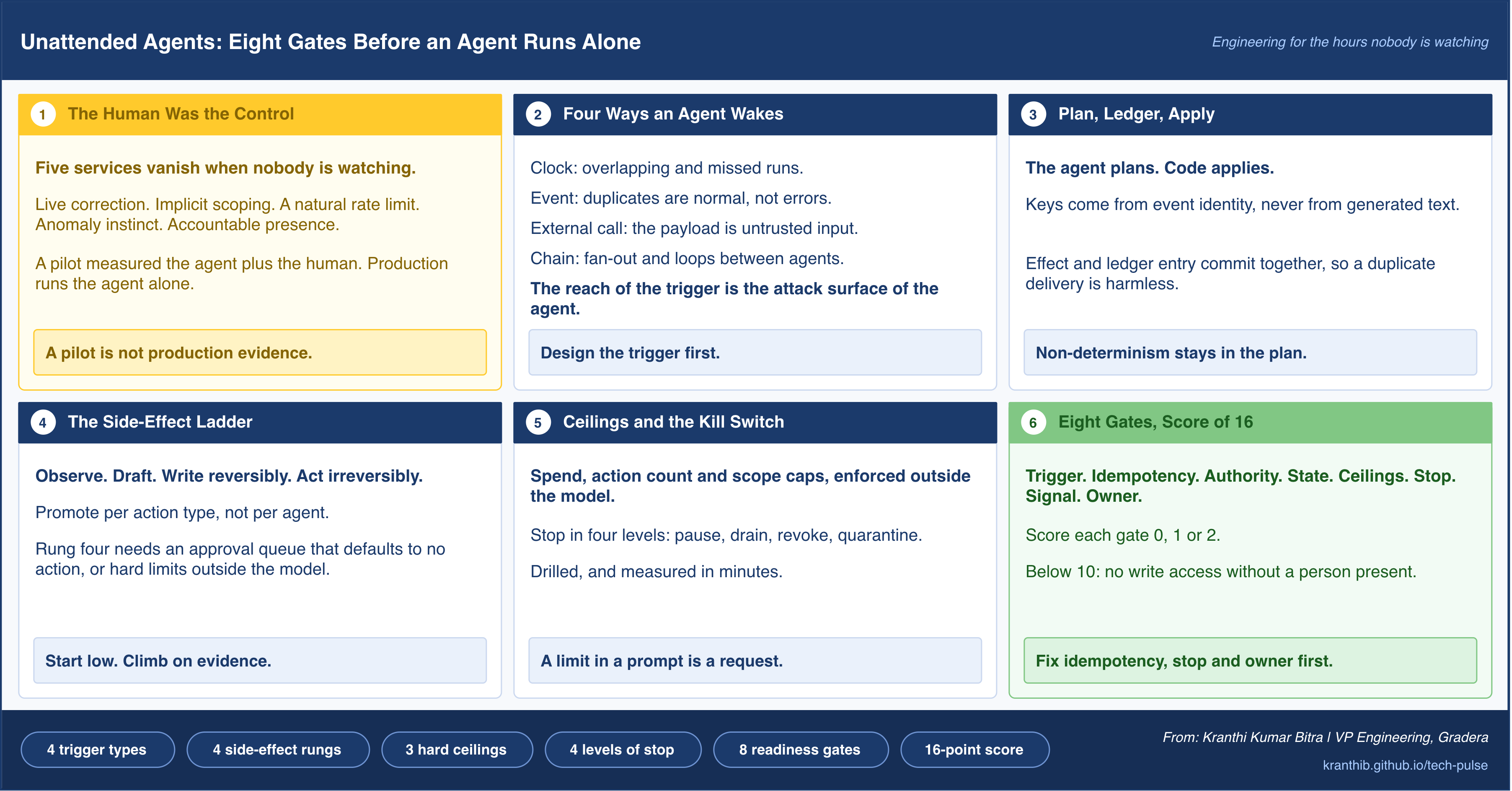The width and height of the screenshot is (1512, 791).
Task: Select the '8 readiness gates' pill
Action: pyautogui.click(x=801, y=750)
